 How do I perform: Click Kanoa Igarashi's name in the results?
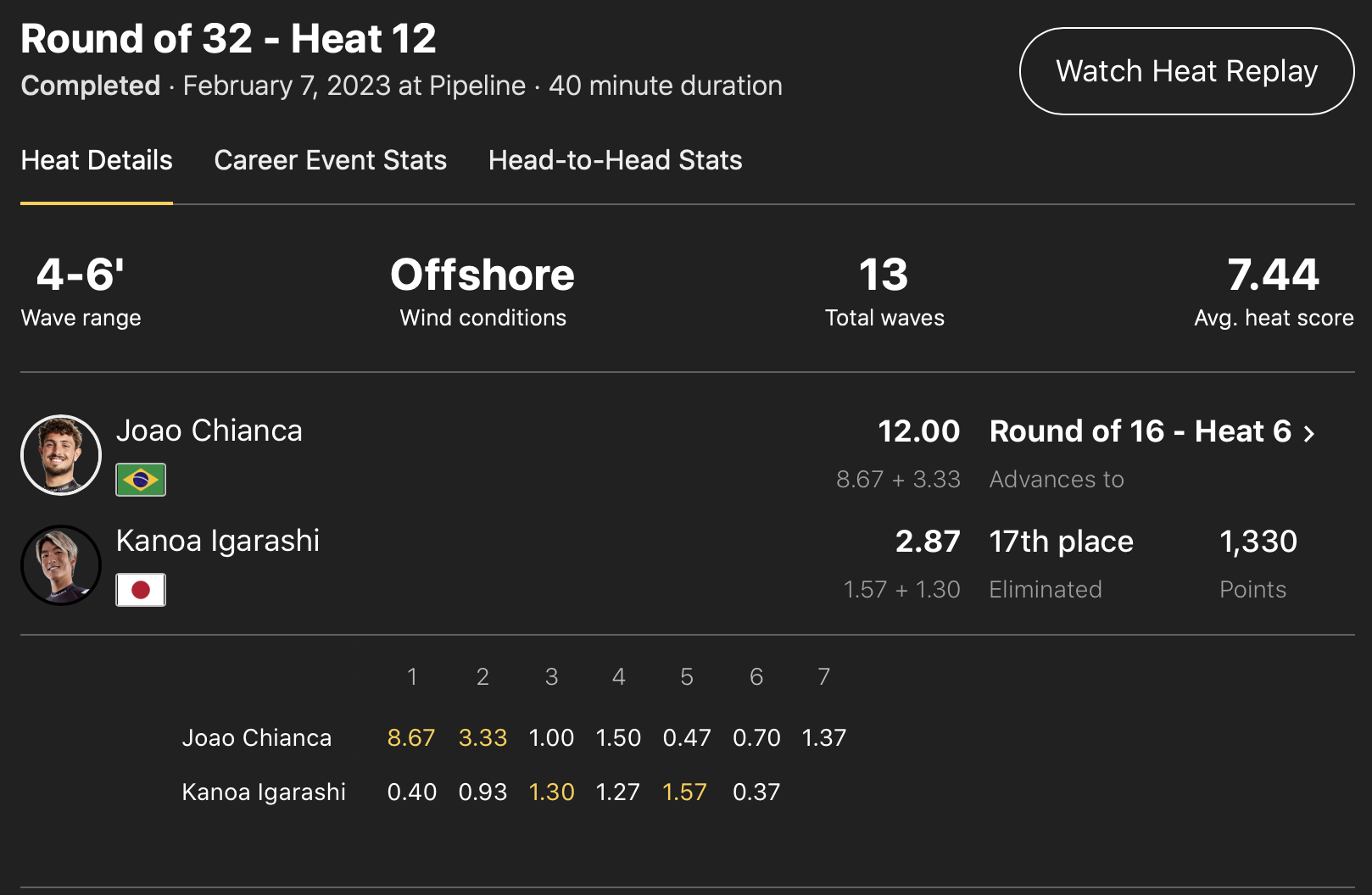[x=218, y=541]
